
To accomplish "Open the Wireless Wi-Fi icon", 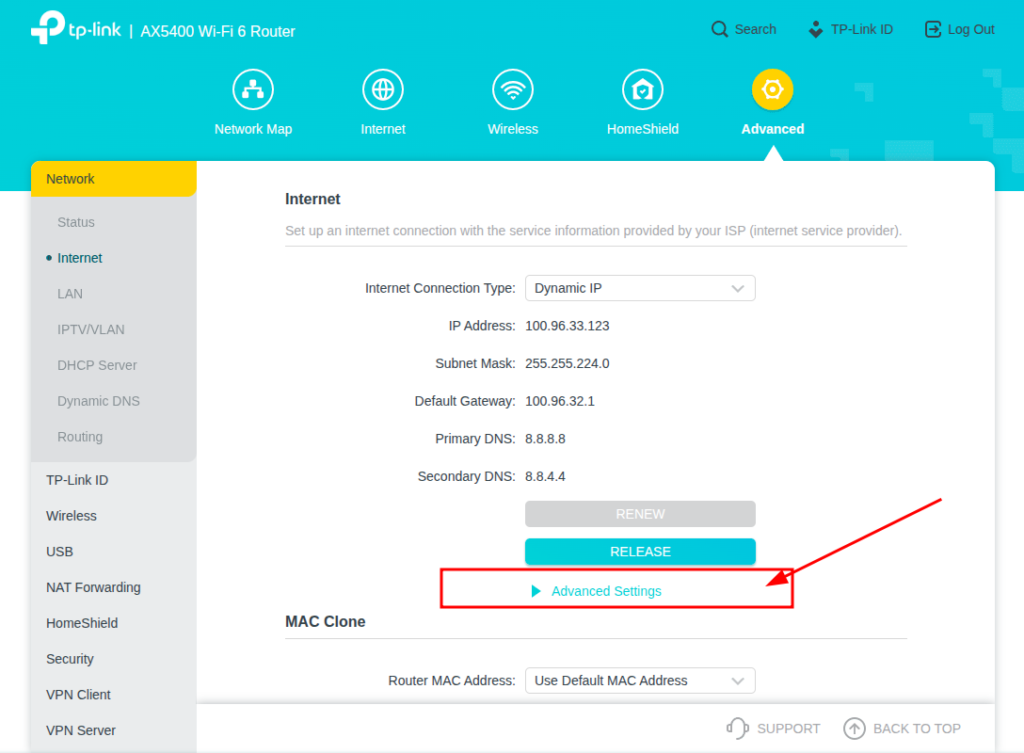I will point(513,90).
